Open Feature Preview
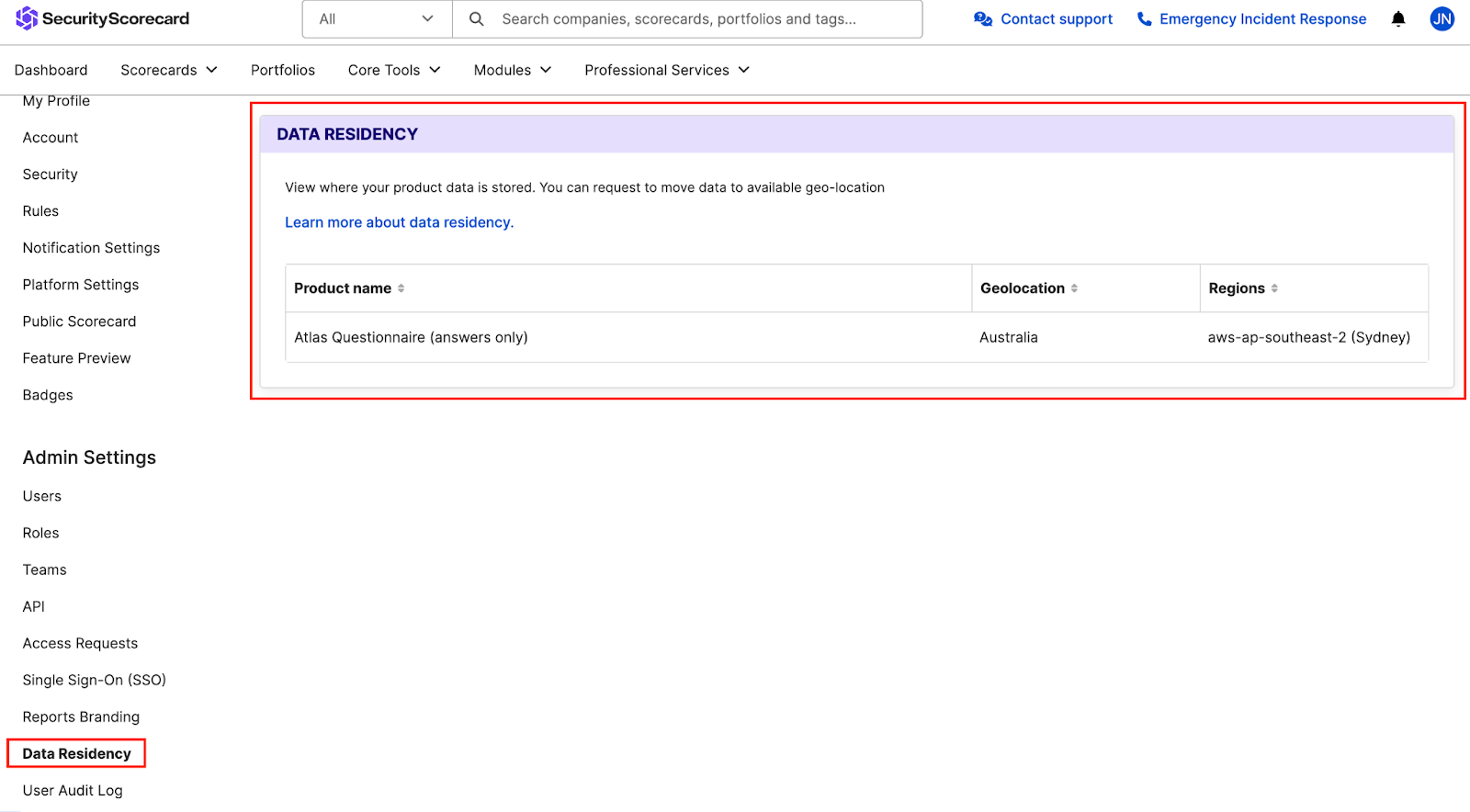This screenshot has height=812, width=1470. pyautogui.click(x=76, y=358)
